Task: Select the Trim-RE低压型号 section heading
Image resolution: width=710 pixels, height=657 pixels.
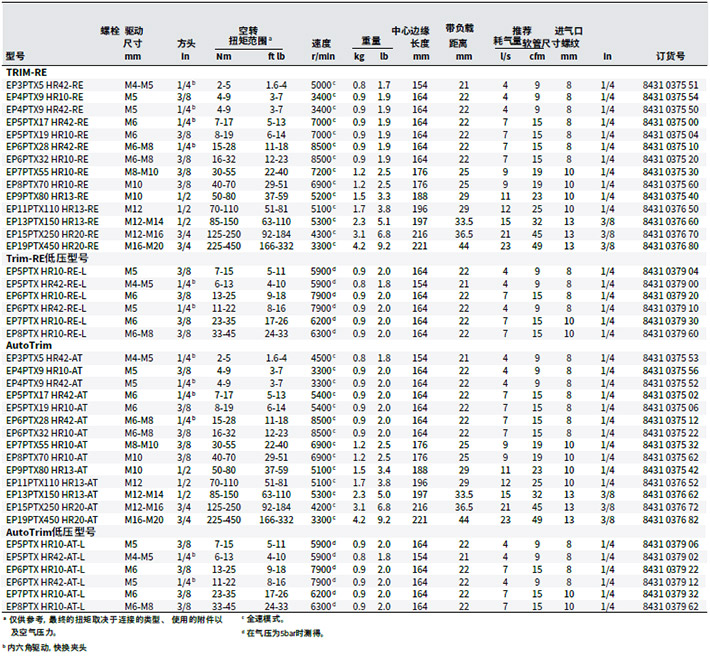Action: click(44, 259)
